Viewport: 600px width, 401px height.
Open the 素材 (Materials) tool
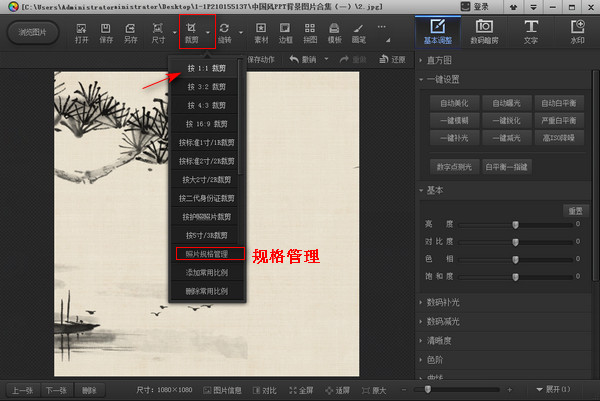click(261, 33)
